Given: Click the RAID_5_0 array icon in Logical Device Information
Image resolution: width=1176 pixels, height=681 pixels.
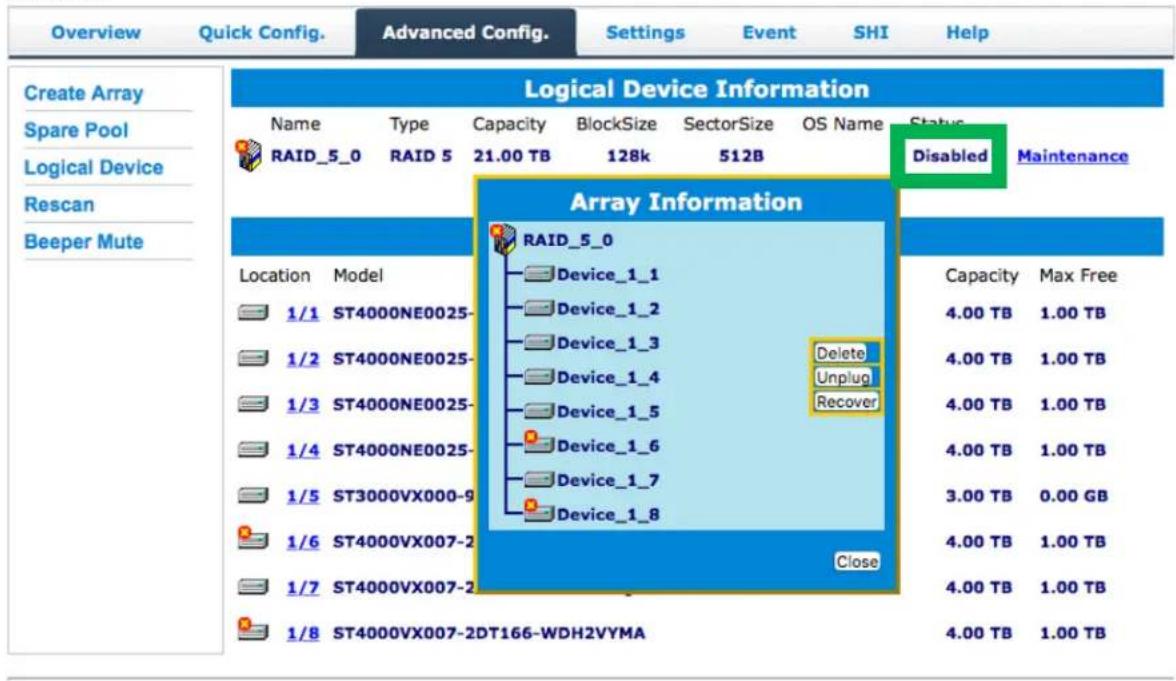Looking at the screenshot, I should point(248,155).
